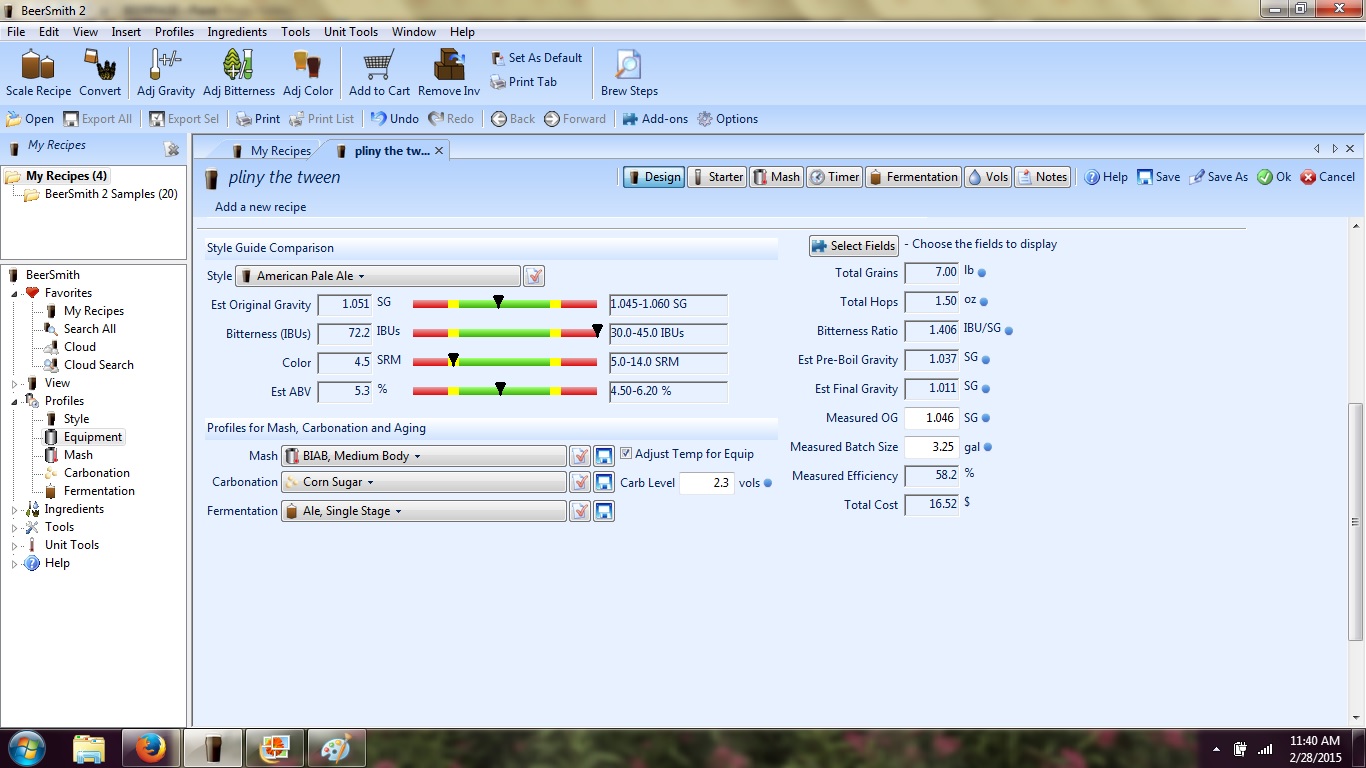Collapse the Favorites tree node
This screenshot has height=768, width=1366.
point(15,294)
